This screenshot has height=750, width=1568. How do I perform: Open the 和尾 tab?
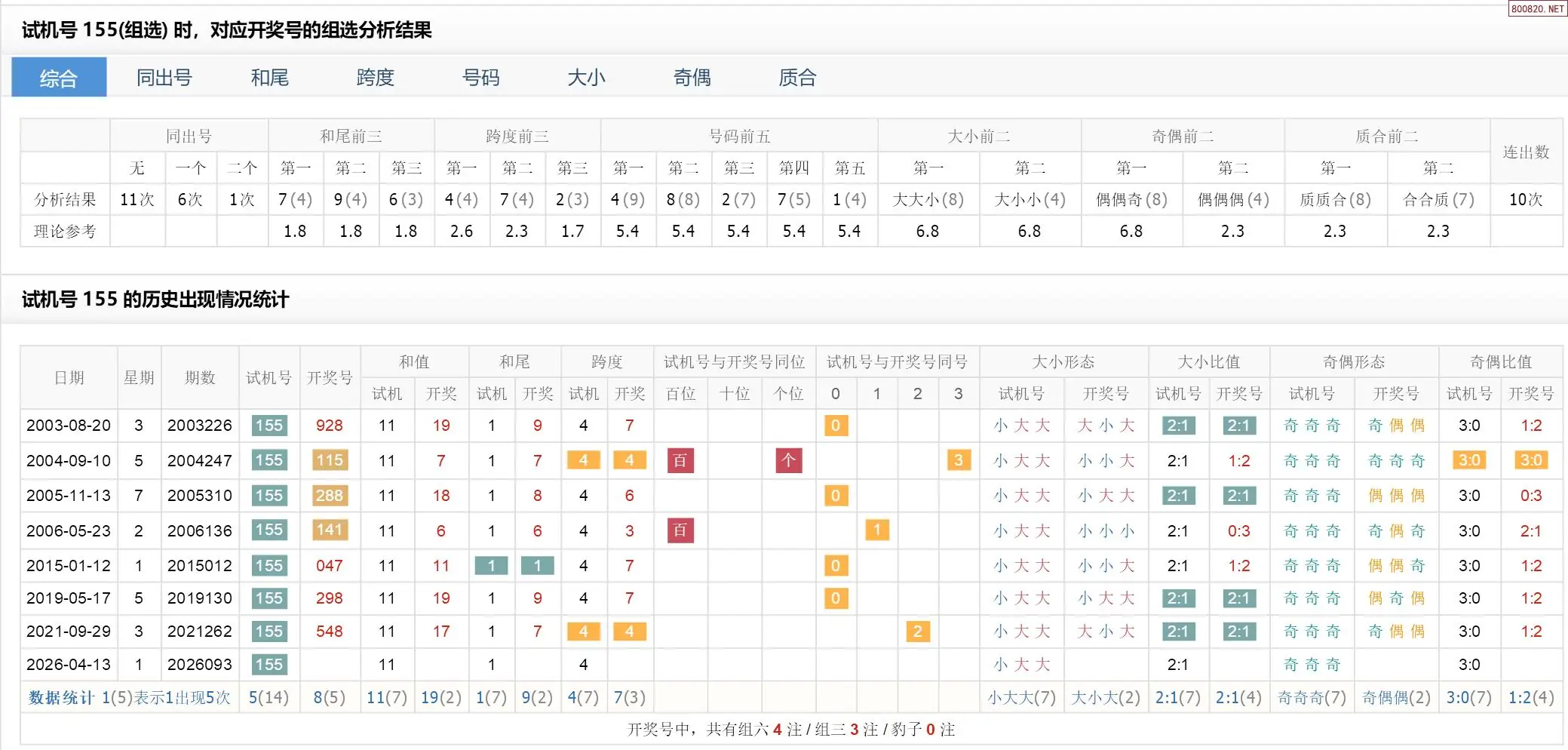point(269,78)
